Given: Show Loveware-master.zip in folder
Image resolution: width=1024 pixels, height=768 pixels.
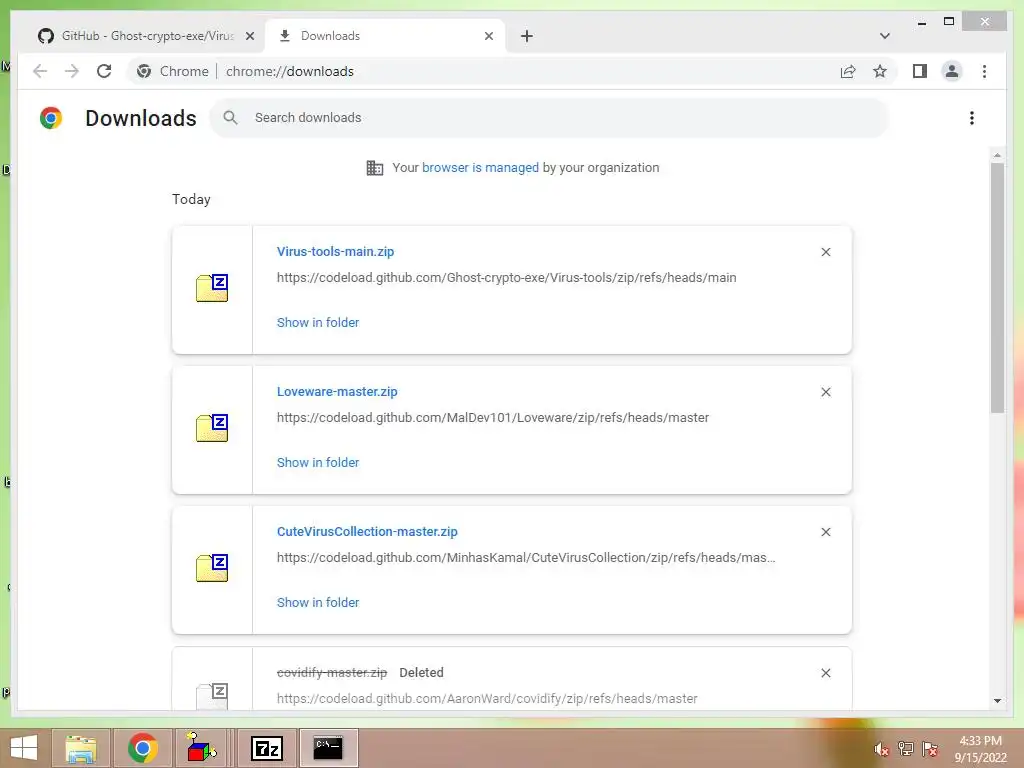Looking at the screenshot, I should point(318,462).
